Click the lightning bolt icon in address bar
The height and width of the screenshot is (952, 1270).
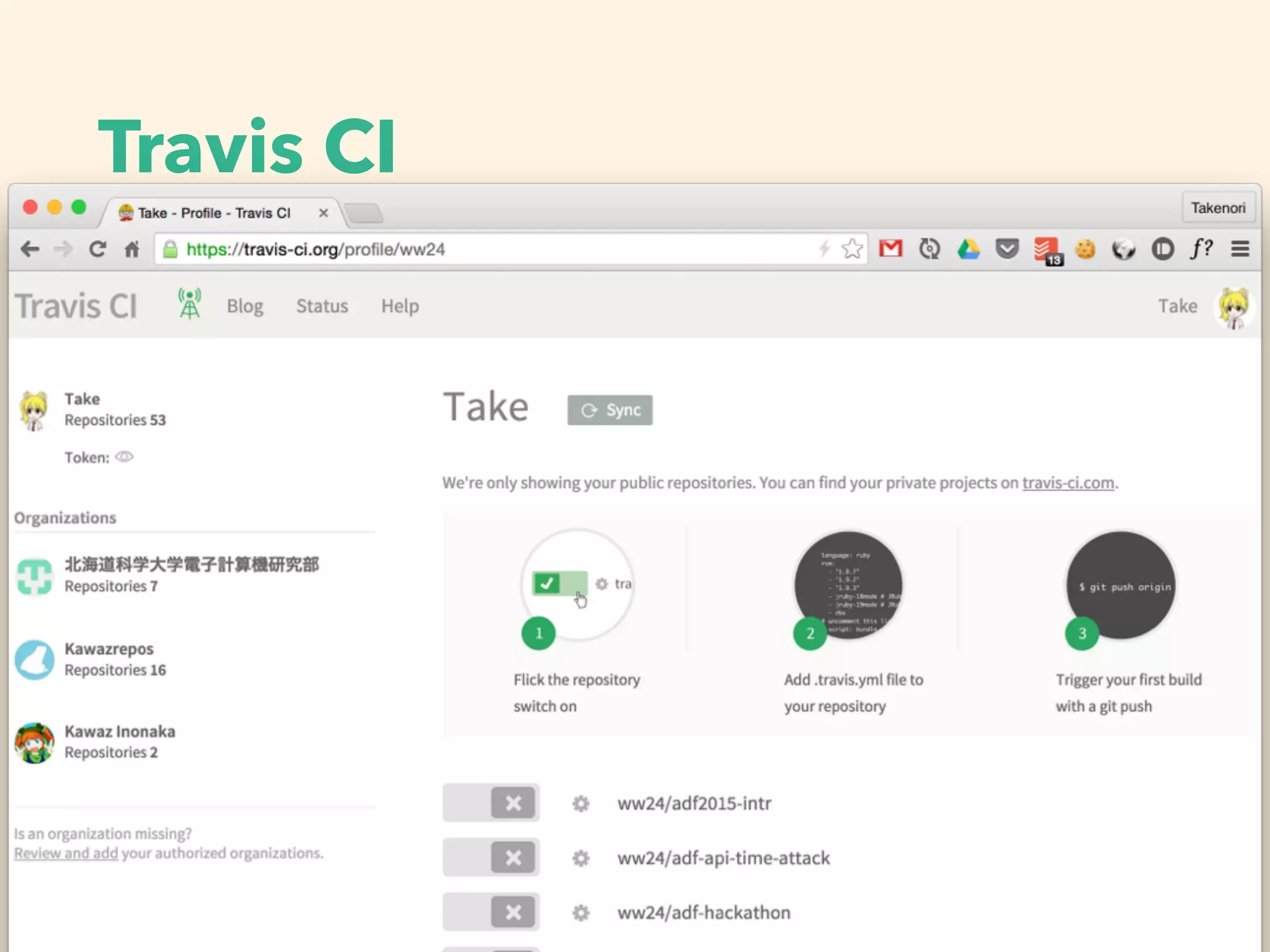point(824,249)
